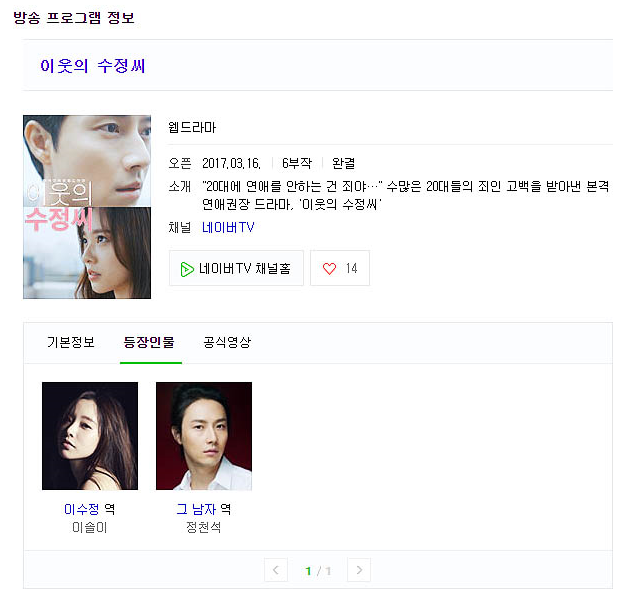Open the drama poster thumbnail
642x599 pixels.
[x=87, y=207]
